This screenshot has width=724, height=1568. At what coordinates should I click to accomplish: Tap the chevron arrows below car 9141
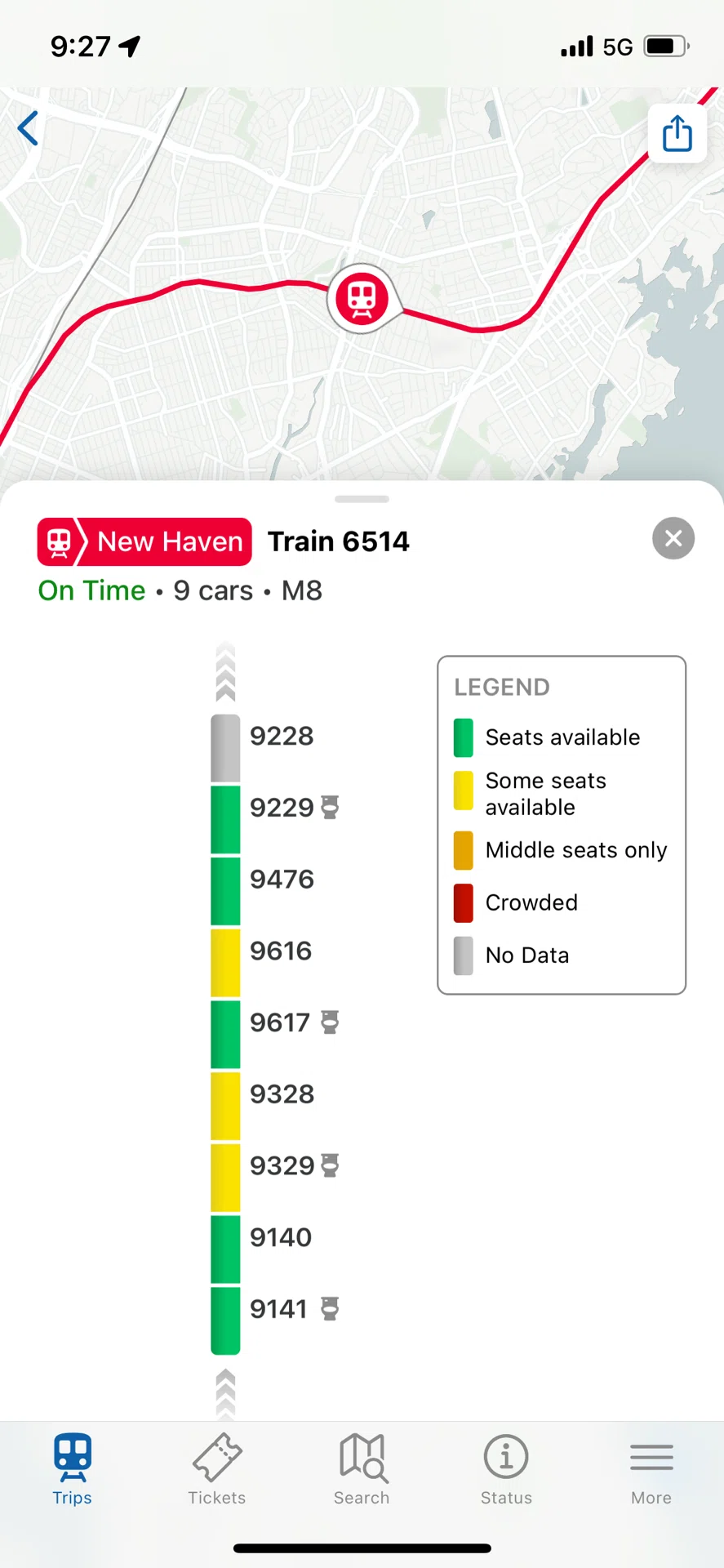(225, 1393)
